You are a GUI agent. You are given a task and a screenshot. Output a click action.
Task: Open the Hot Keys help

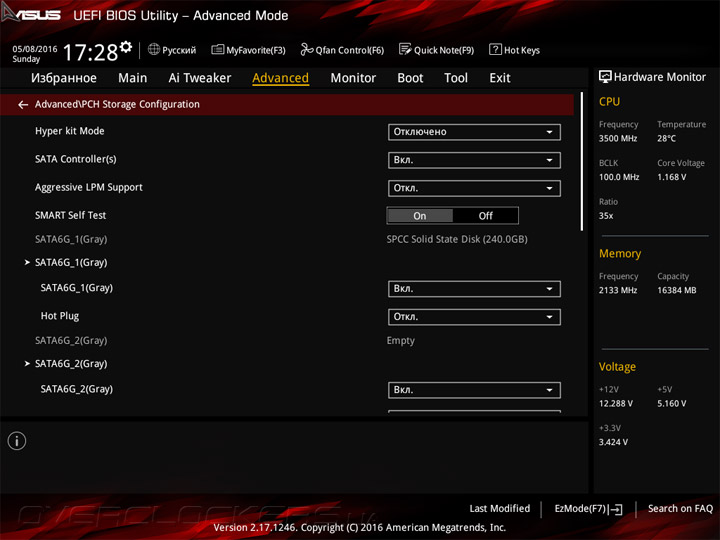click(x=514, y=50)
